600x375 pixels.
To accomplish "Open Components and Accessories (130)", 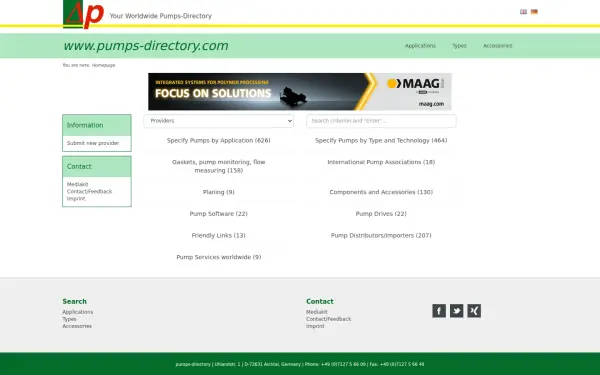I will [381, 192].
